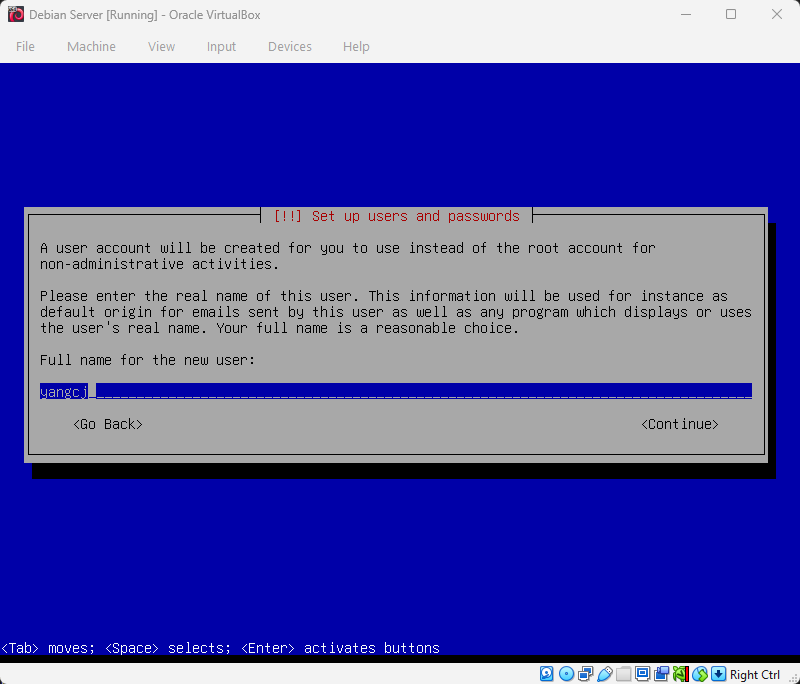
Task: Open the Help menu
Action: click(x=356, y=46)
